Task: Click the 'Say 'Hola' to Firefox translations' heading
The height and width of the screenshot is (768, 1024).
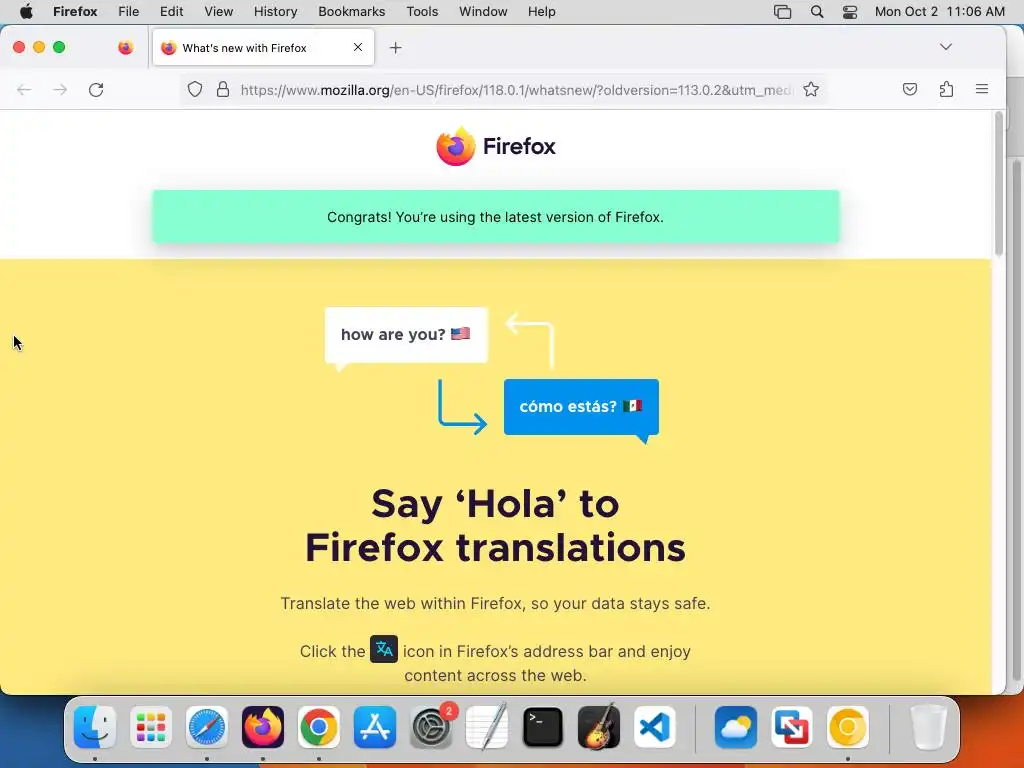Action: [496, 526]
